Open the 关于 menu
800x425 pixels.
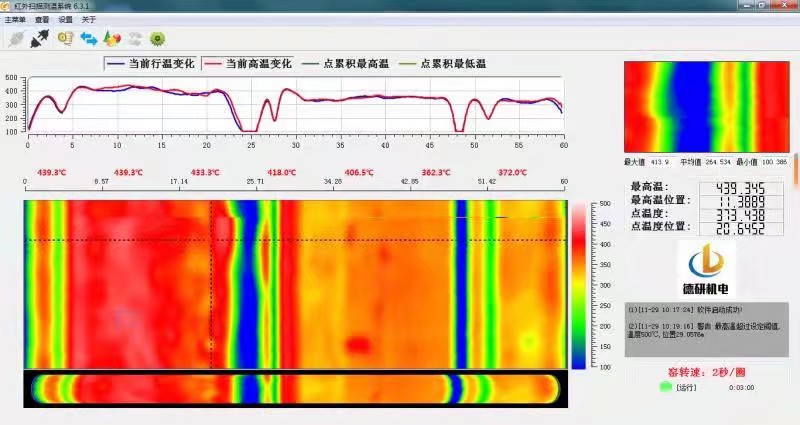[x=88, y=19]
